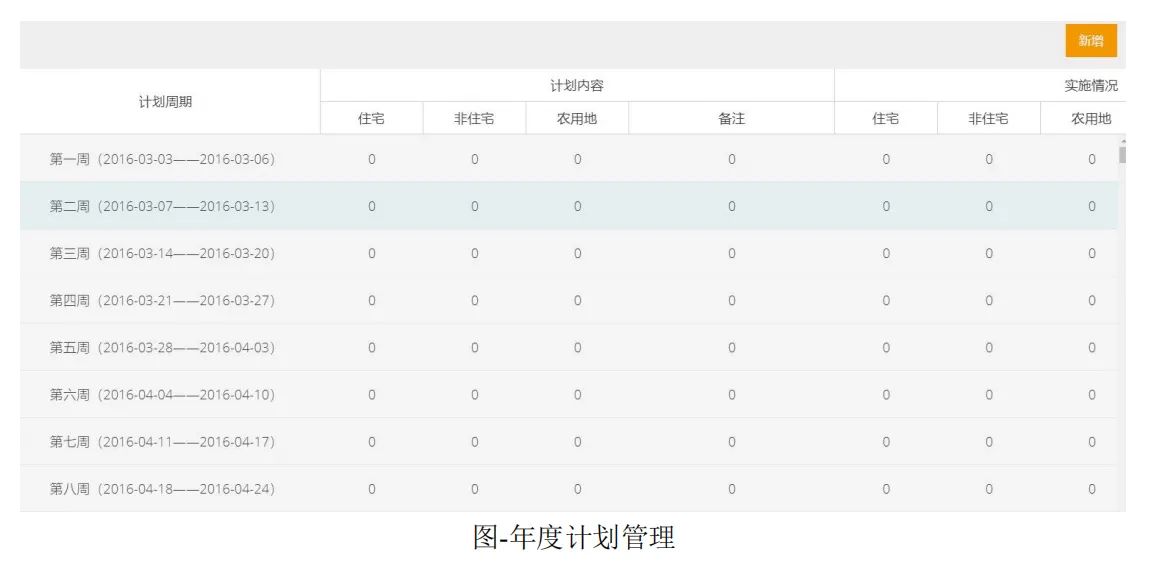Click the 住宅 column header under 实施情况

(884, 117)
